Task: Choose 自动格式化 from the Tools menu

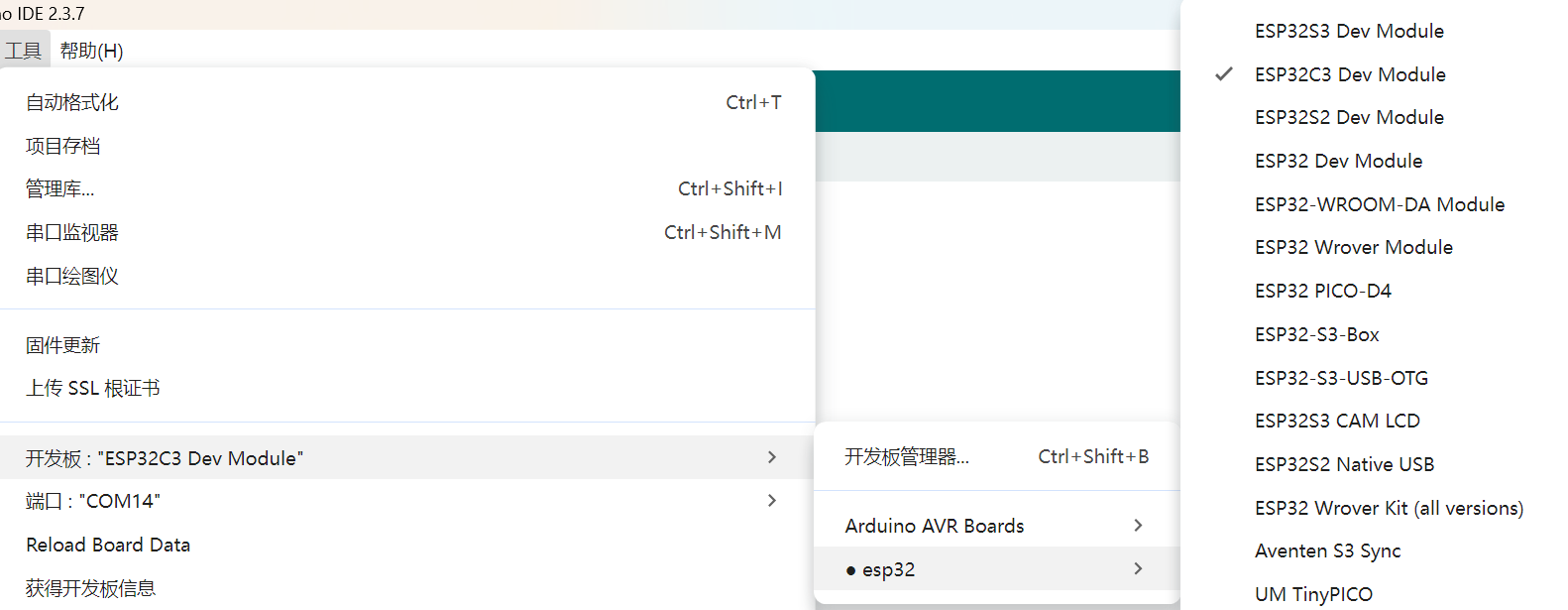Action: pyautogui.click(x=407, y=102)
